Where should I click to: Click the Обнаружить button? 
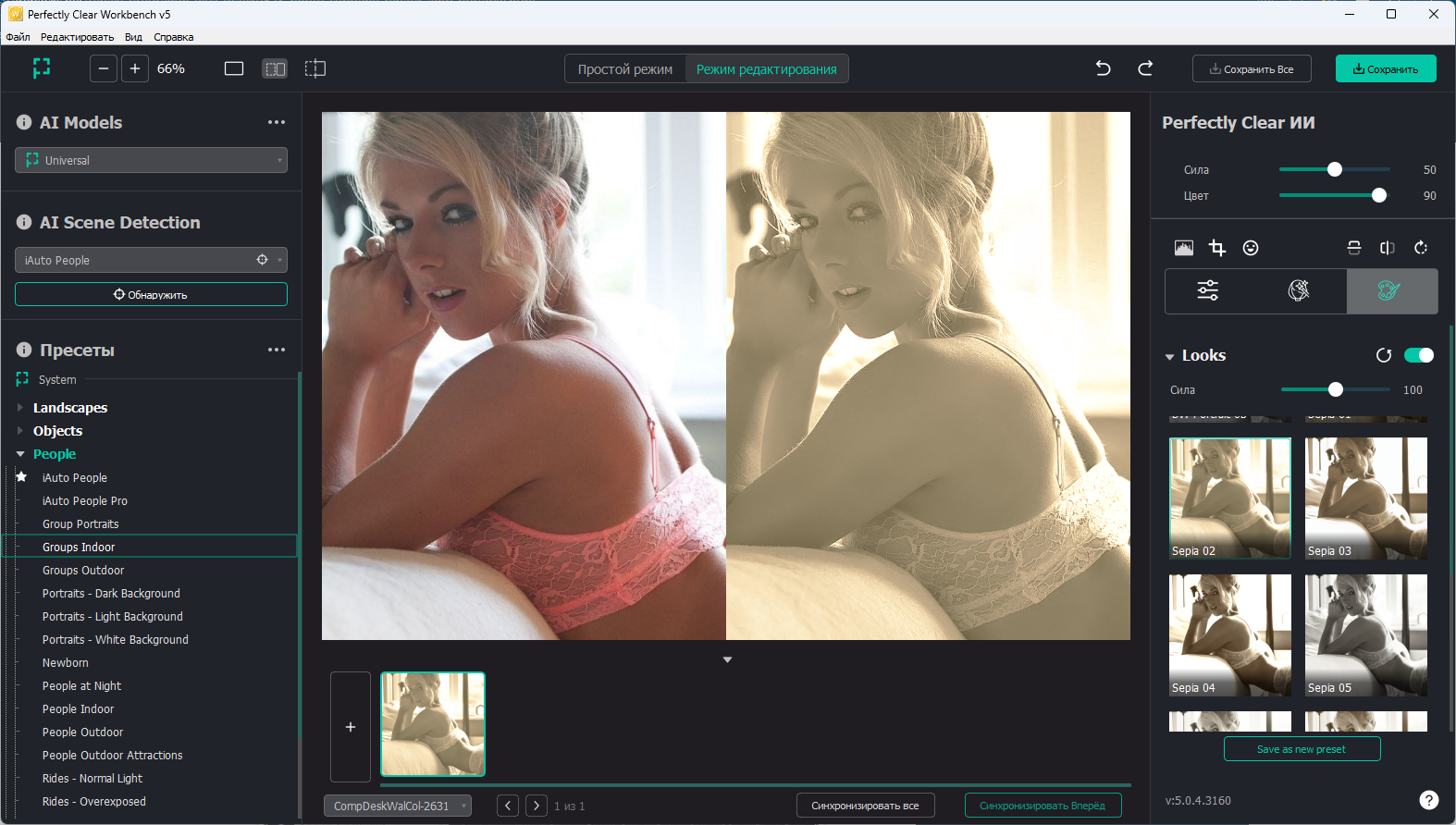pyautogui.click(x=151, y=294)
